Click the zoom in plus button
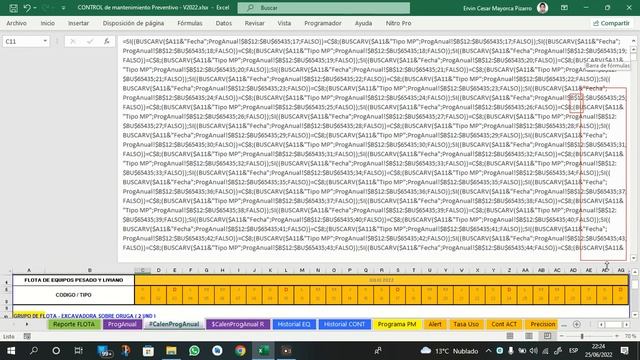This screenshot has width=640, height=360. click(x=617, y=336)
